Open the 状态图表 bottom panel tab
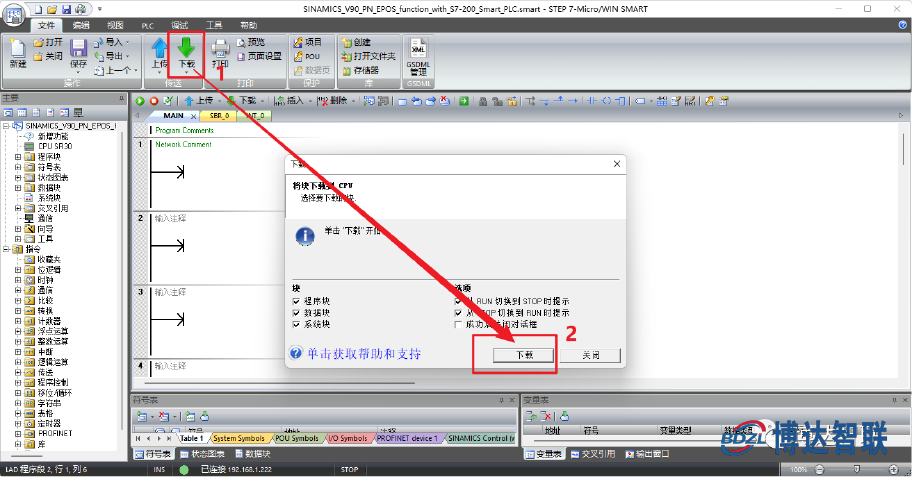The height and width of the screenshot is (477, 912). [x=203, y=454]
